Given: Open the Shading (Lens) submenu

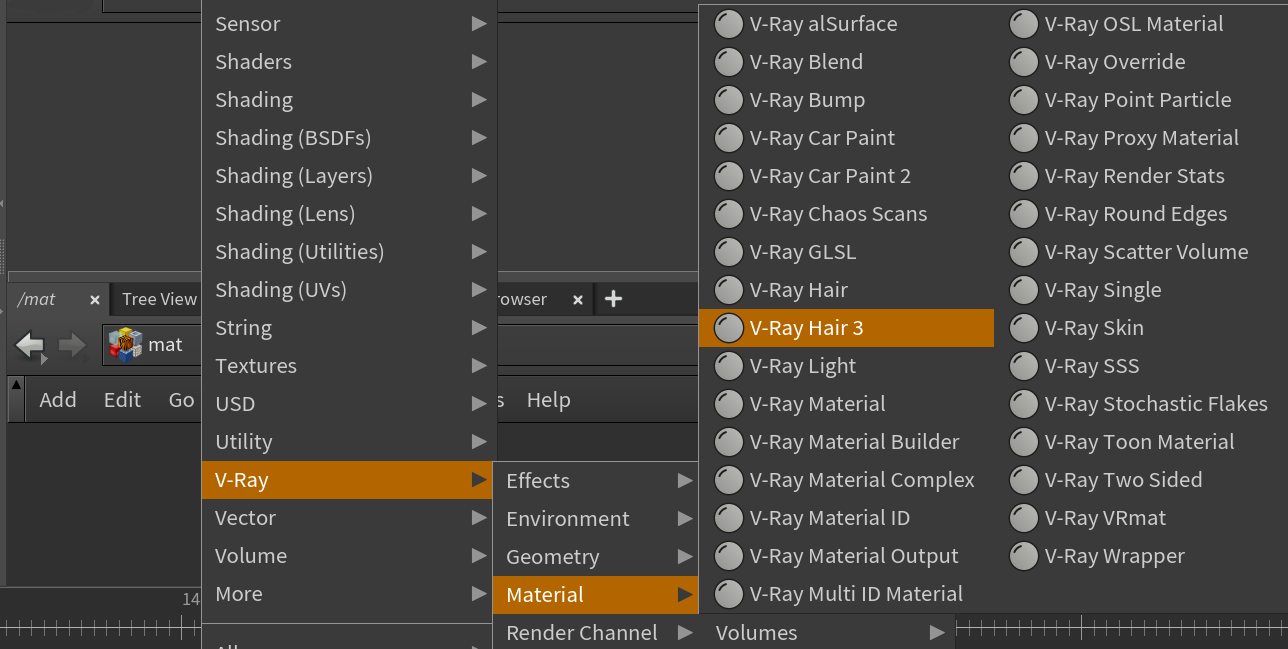Looking at the screenshot, I should coord(349,214).
